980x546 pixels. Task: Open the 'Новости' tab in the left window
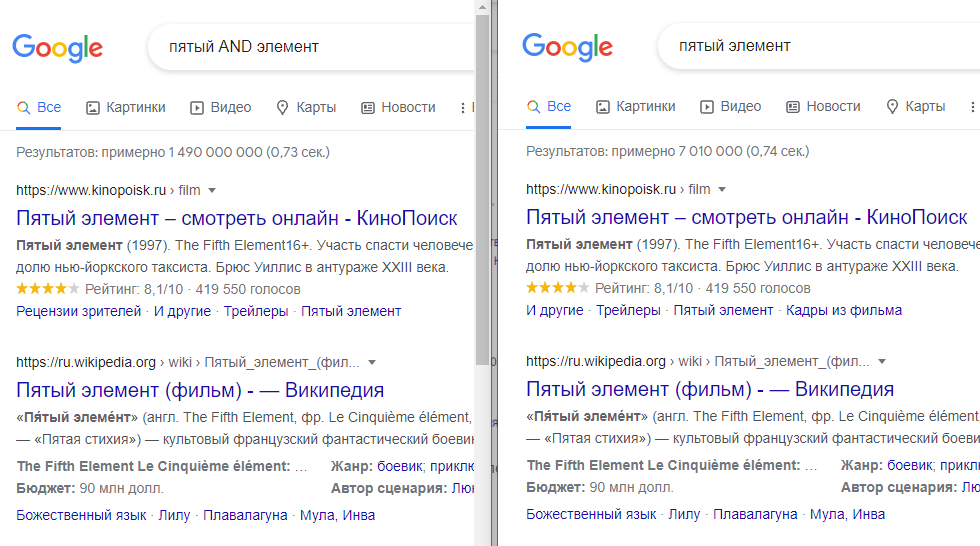tap(398, 107)
